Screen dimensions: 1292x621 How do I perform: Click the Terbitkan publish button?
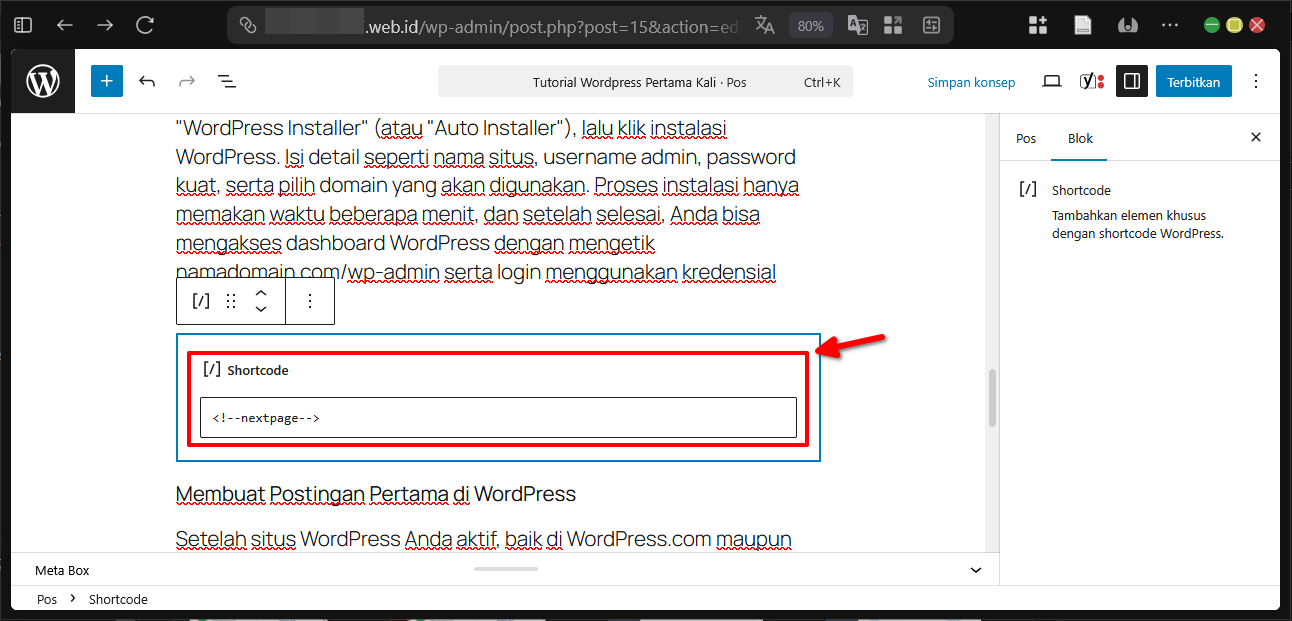(1193, 81)
